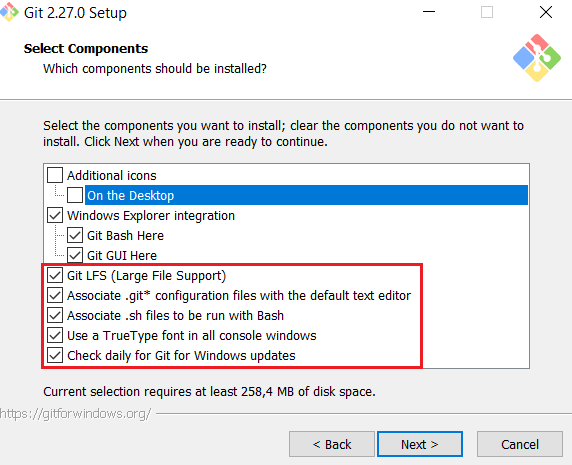Viewport: 572px width, 465px height.
Task: Enable the Additional icons checkbox
Action: 55,175
